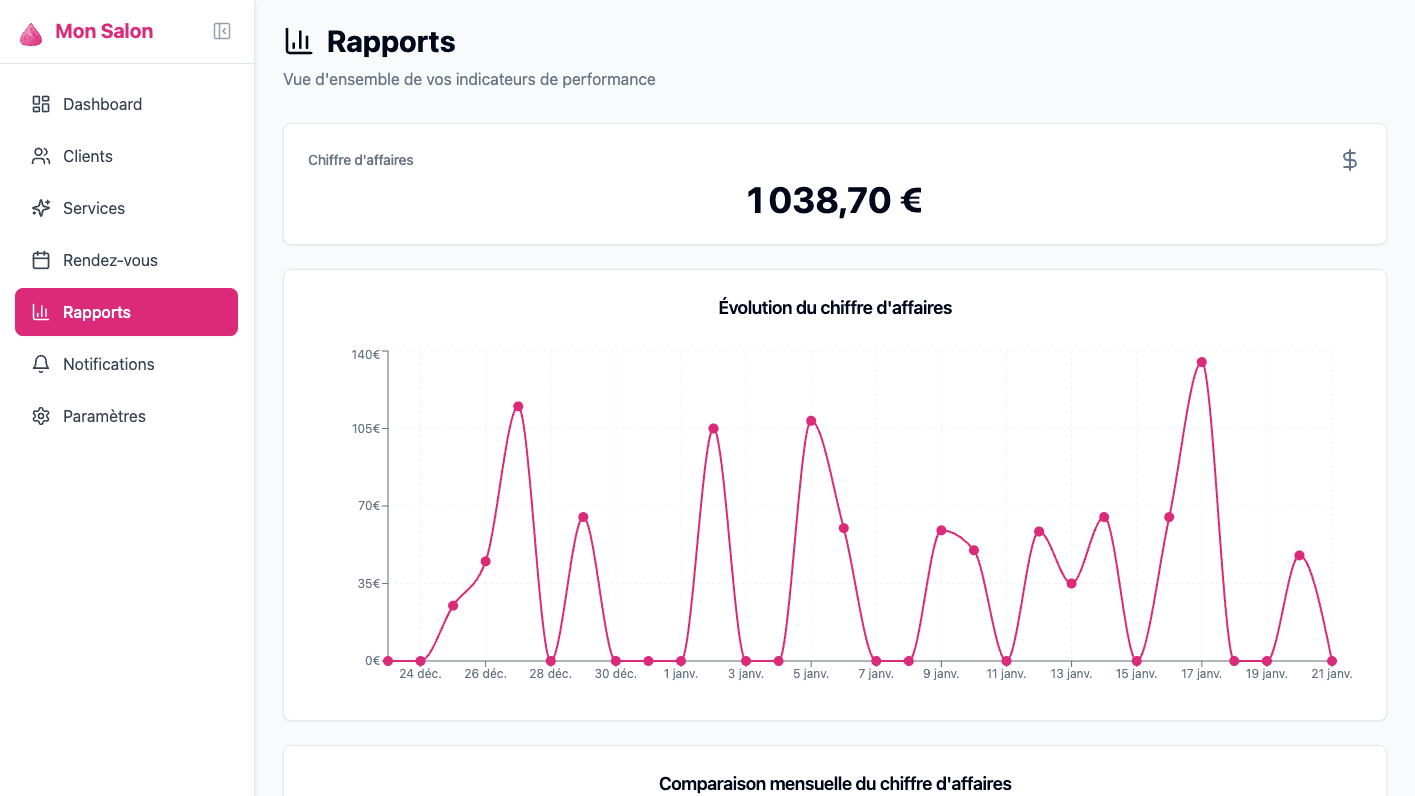Image resolution: width=1415 pixels, height=796 pixels.
Task: Open the Dashboard grid icon in sidebar
Action: (x=40, y=104)
